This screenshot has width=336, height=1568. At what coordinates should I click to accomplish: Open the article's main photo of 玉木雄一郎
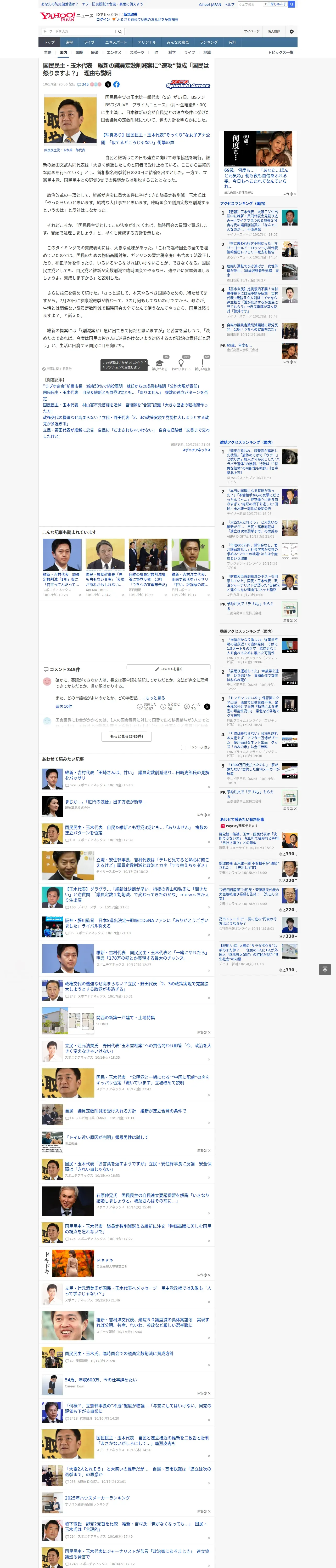[x=70, y=120]
